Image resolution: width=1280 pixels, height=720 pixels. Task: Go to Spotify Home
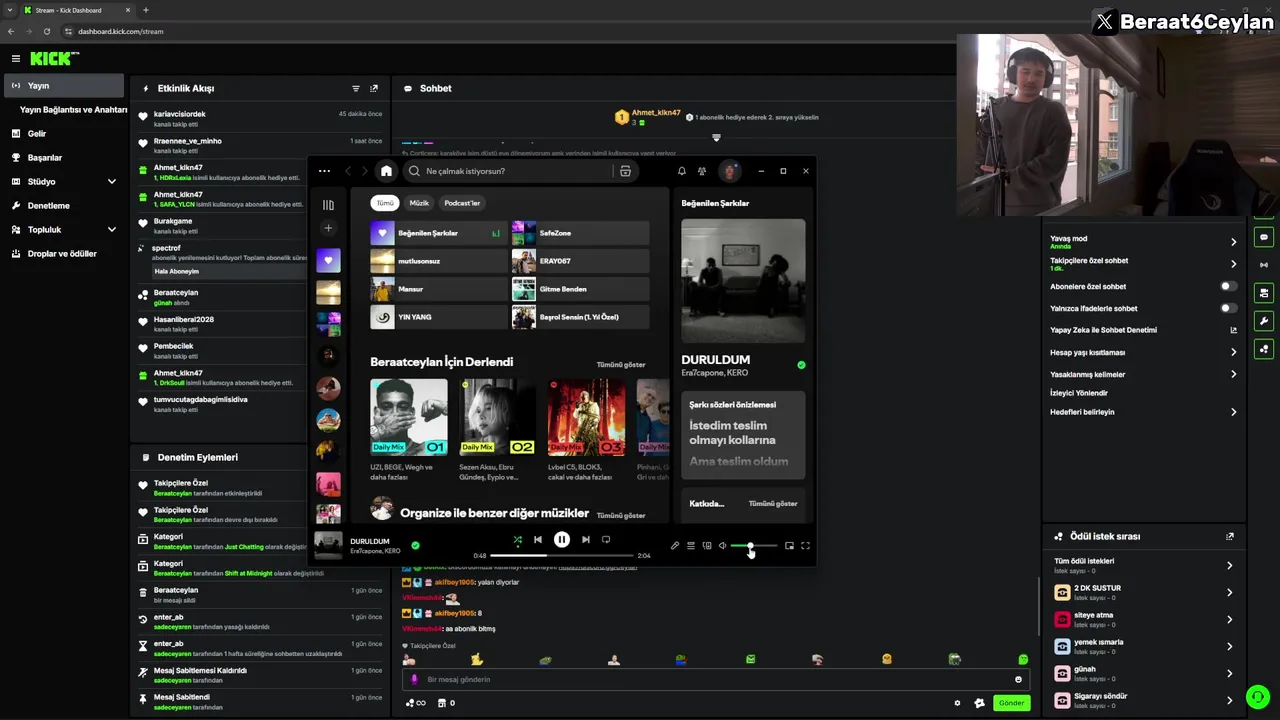386,171
